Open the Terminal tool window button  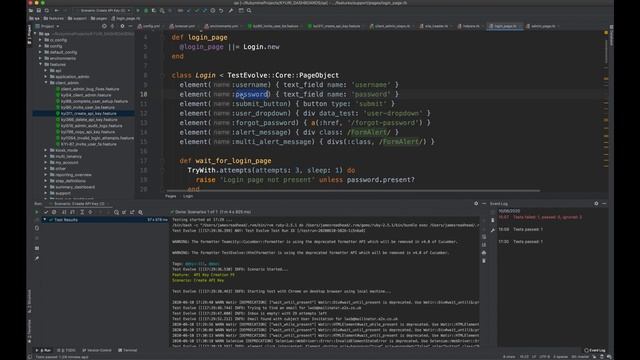[128, 350]
